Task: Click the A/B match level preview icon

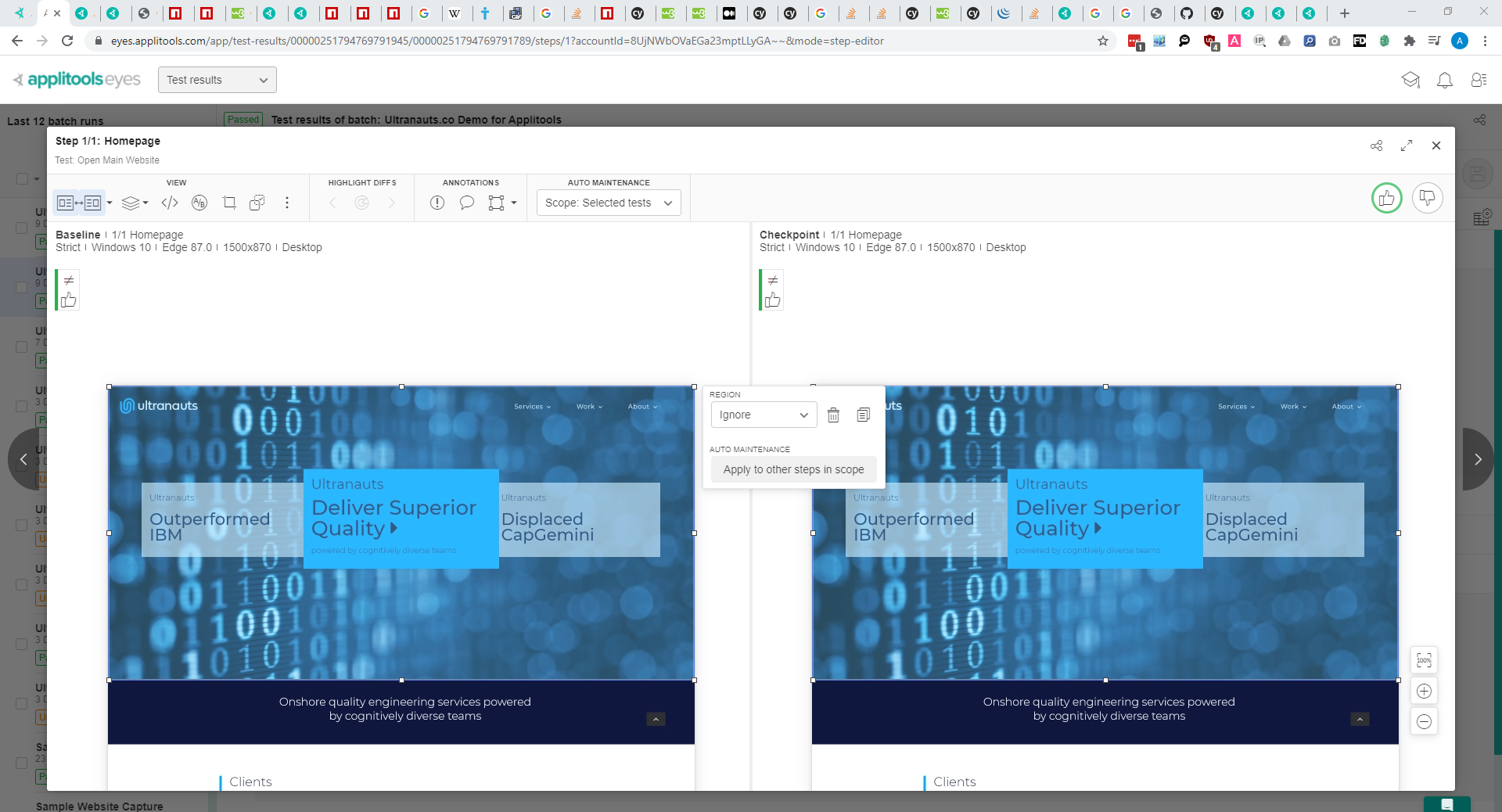Action: coord(199,203)
